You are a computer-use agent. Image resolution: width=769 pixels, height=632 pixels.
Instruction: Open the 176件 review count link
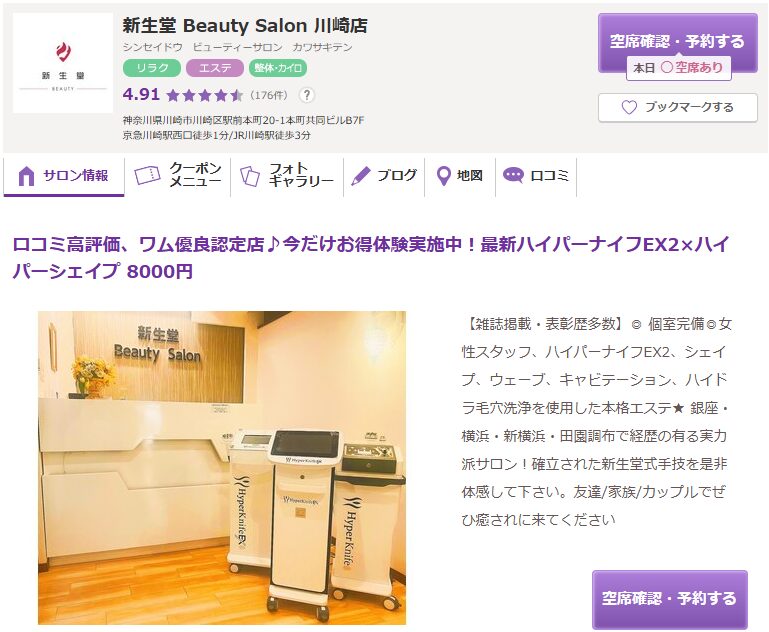269,95
